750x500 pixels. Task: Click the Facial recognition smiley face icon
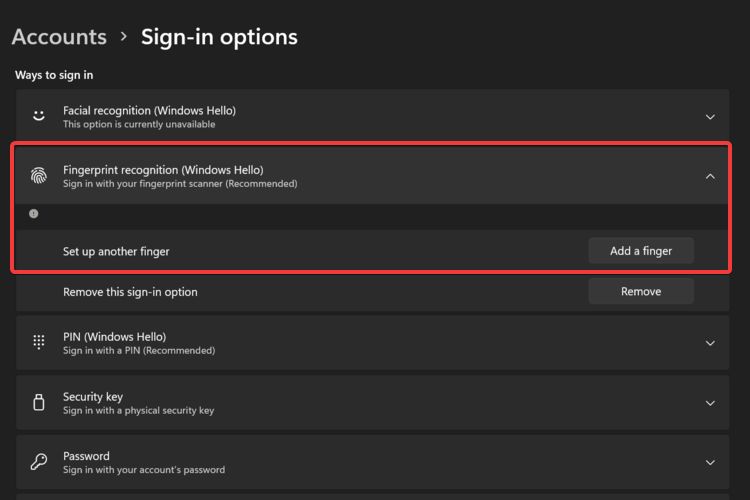click(x=39, y=116)
